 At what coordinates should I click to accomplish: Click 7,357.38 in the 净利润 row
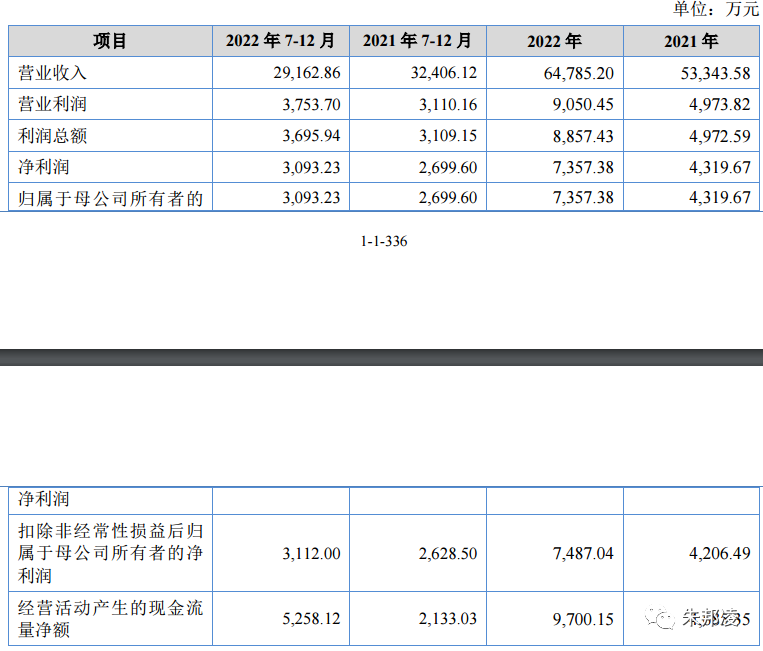583,167
